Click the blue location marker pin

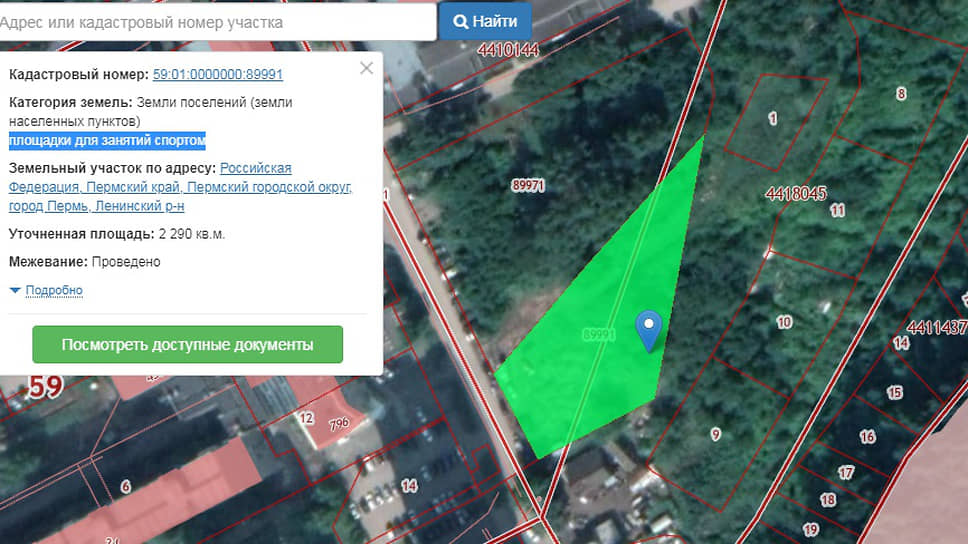tap(650, 328)
